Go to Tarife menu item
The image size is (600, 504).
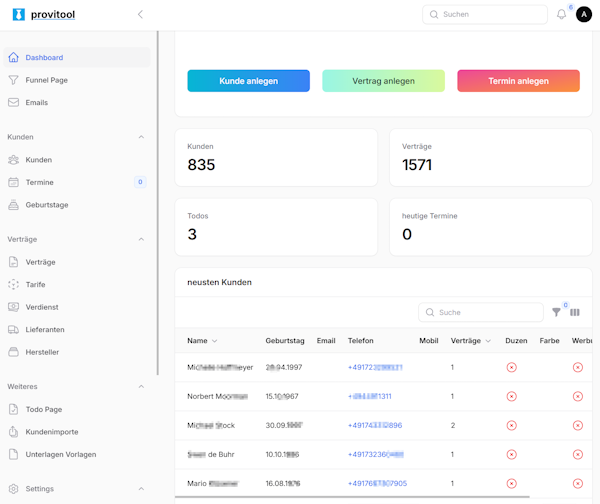coord(77,284)
